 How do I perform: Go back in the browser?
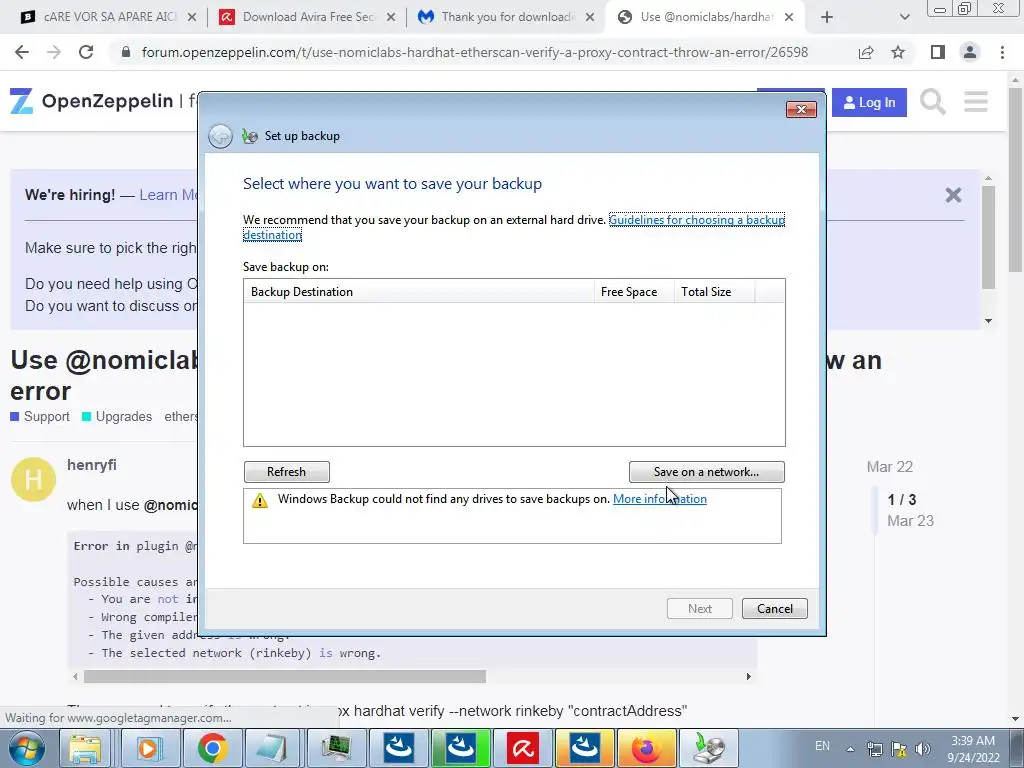coord(22,52)
